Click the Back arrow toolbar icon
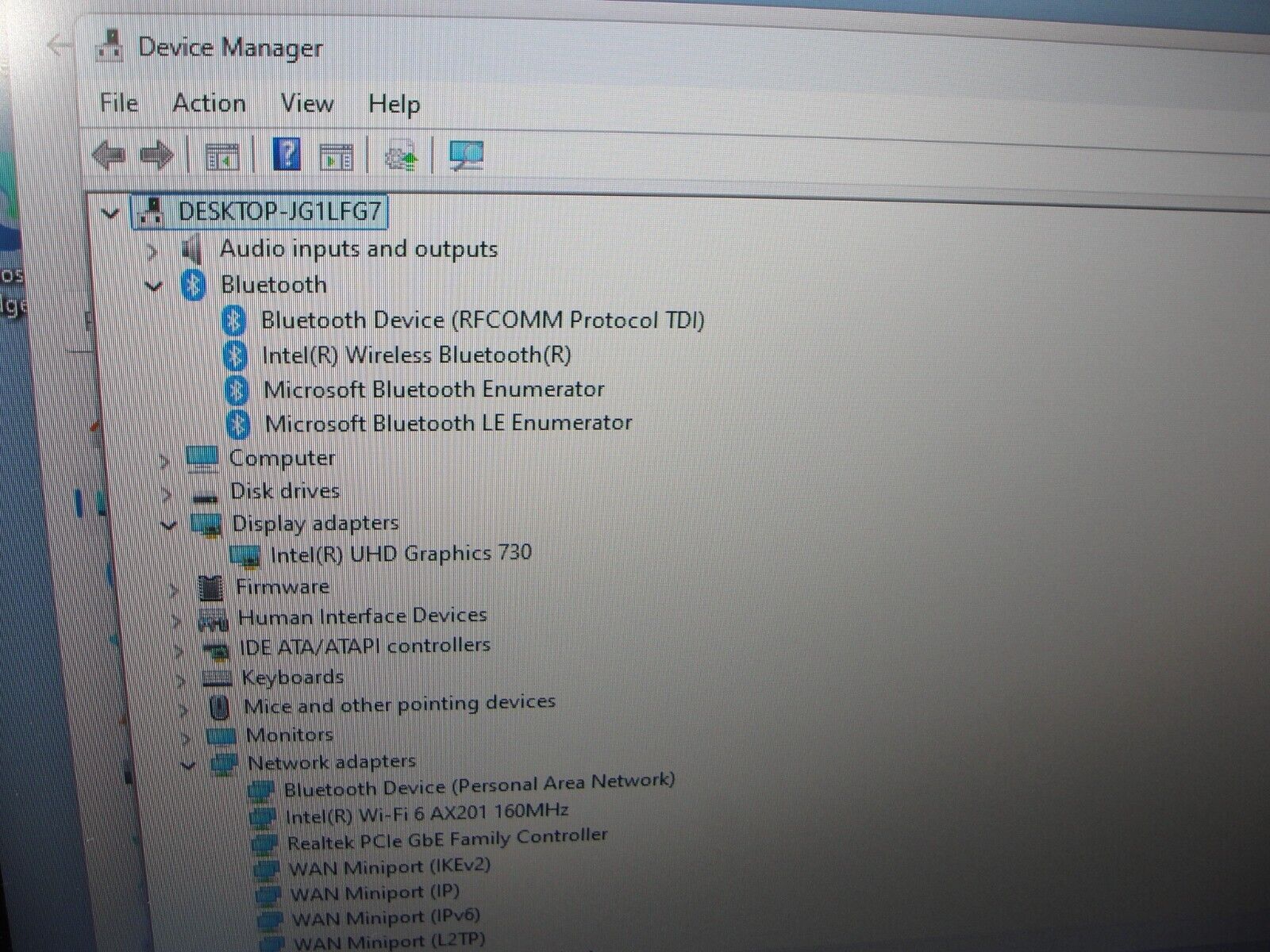The height and width of the screenshot is (952, 1270). [x=109, y=155]
